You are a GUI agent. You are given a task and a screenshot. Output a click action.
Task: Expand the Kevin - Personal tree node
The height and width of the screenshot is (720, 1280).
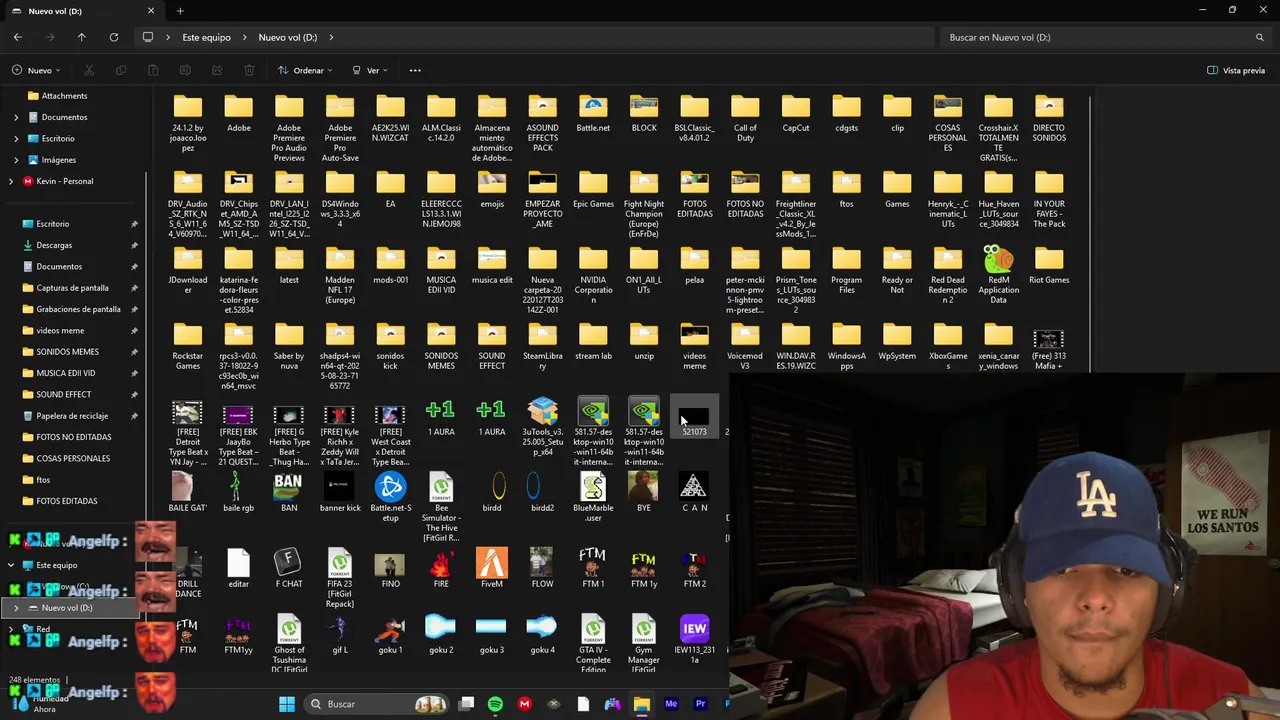[11, 181]
